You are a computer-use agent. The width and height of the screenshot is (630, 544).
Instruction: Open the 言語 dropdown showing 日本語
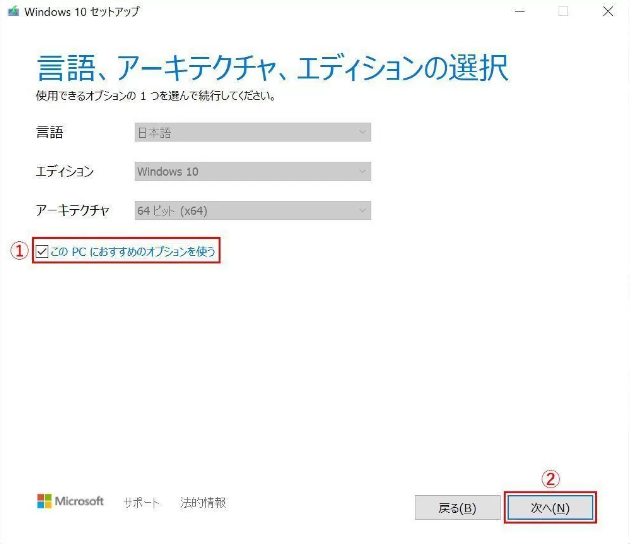pos(253,133)
